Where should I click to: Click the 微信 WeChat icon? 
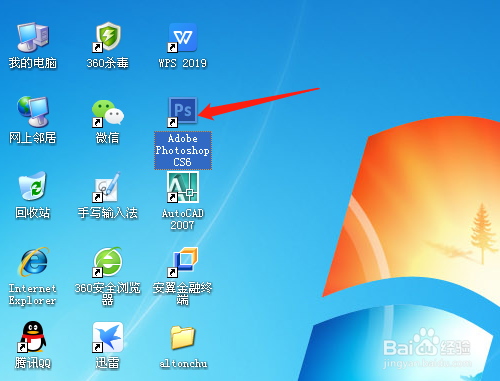(x=107, y=113)
